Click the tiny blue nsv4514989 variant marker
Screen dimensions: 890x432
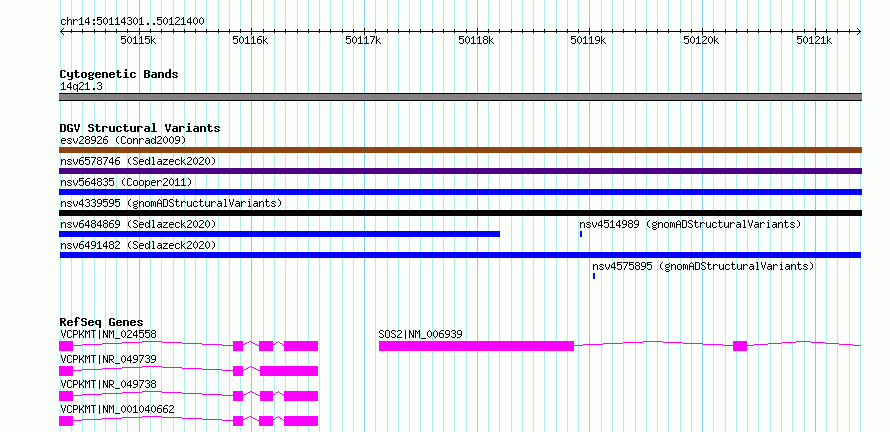click(581, 234)
